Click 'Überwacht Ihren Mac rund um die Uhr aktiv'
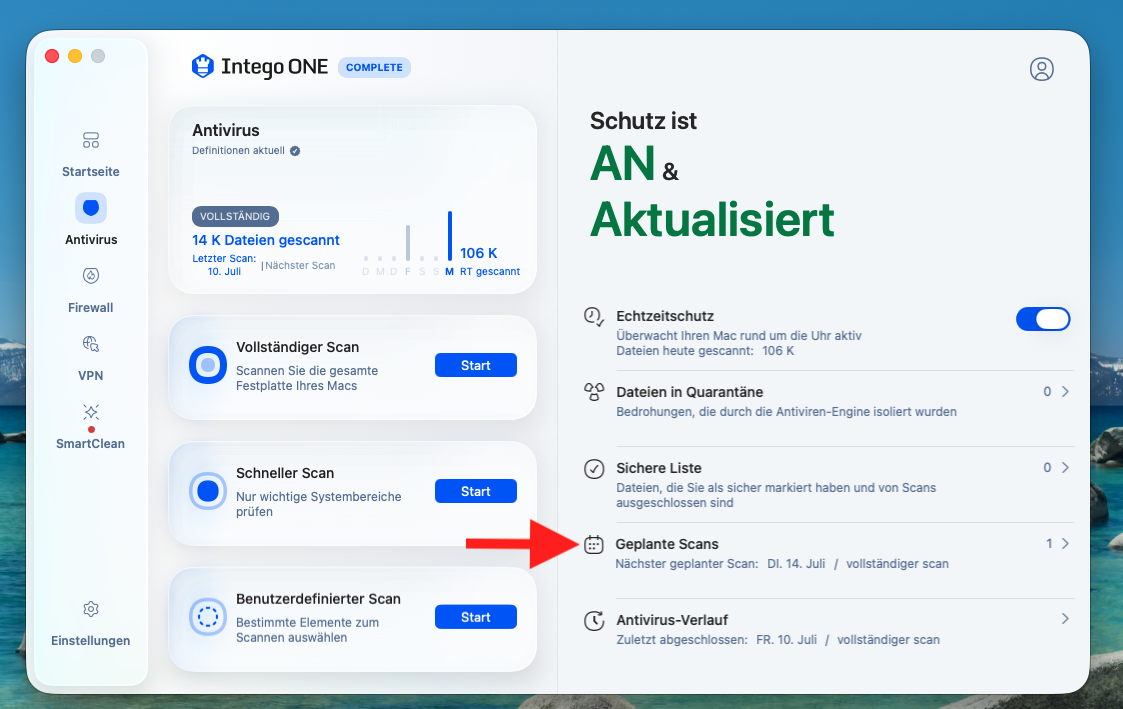Screen dimensions: 1123x709 pos(738,336)
